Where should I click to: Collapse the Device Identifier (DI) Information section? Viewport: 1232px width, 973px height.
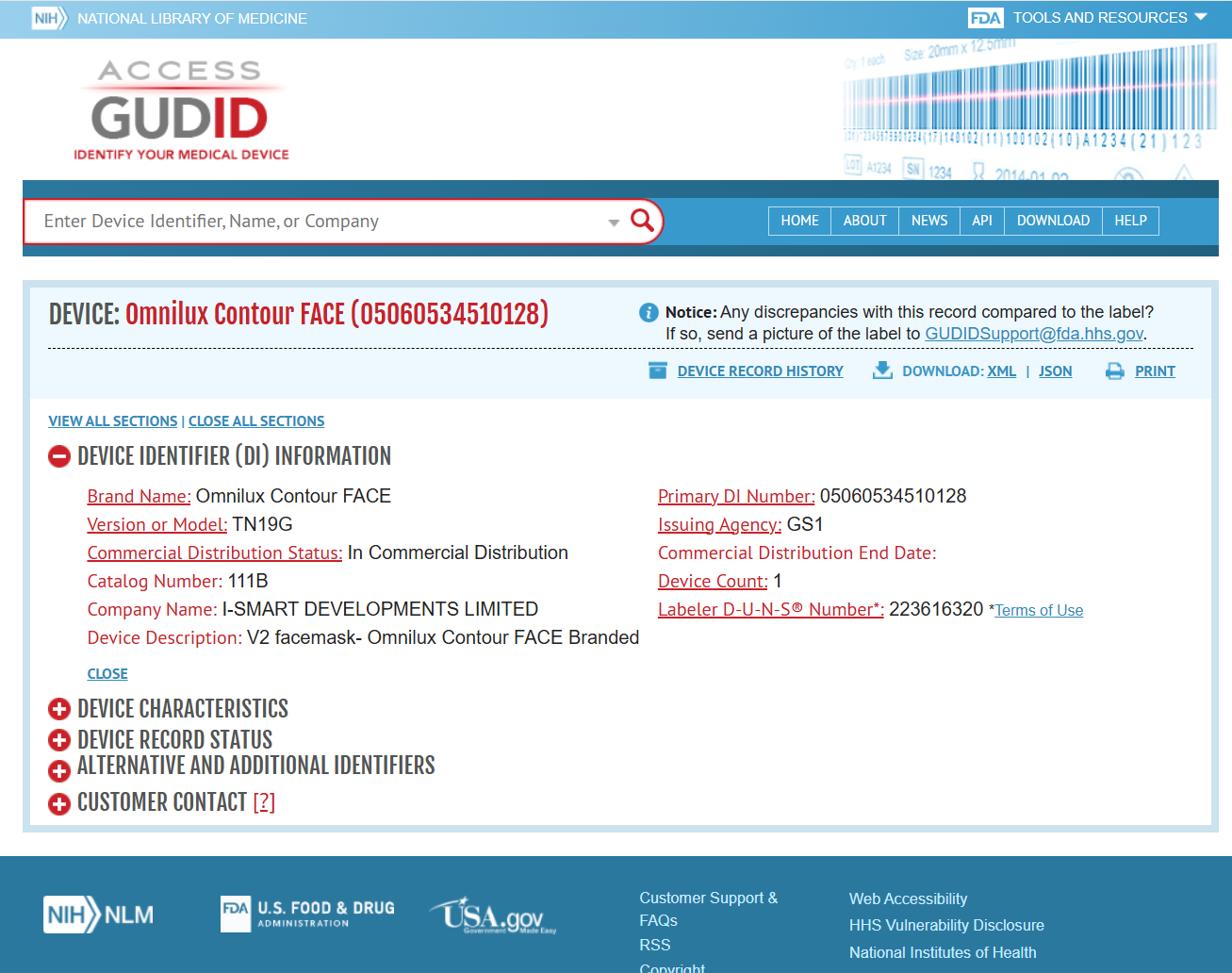[x=59, y=456]
